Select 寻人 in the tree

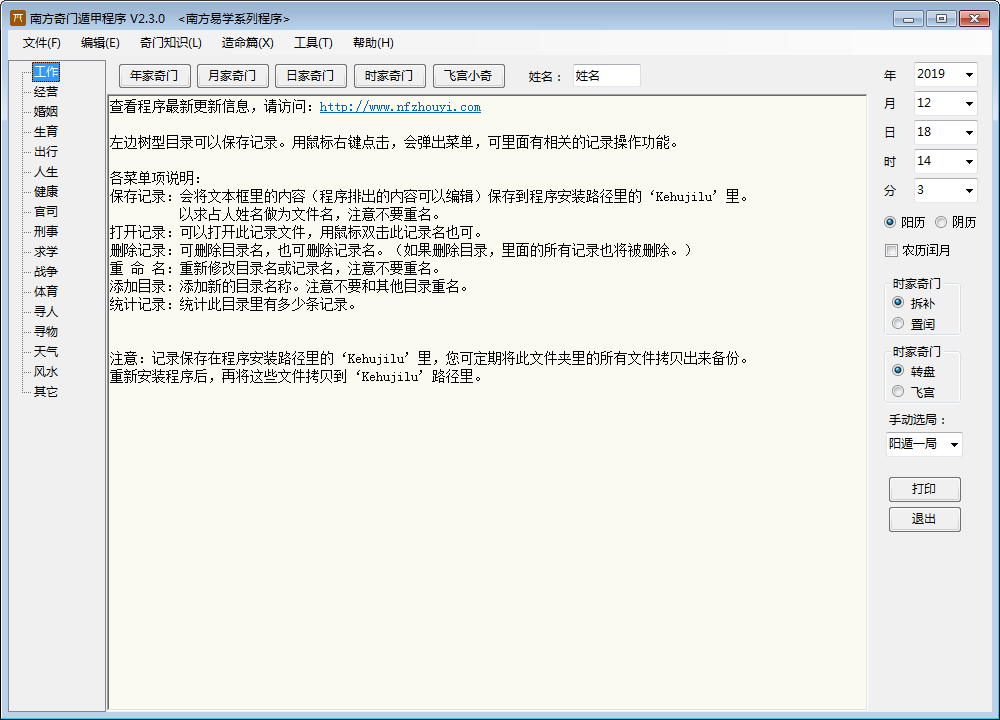46,312
